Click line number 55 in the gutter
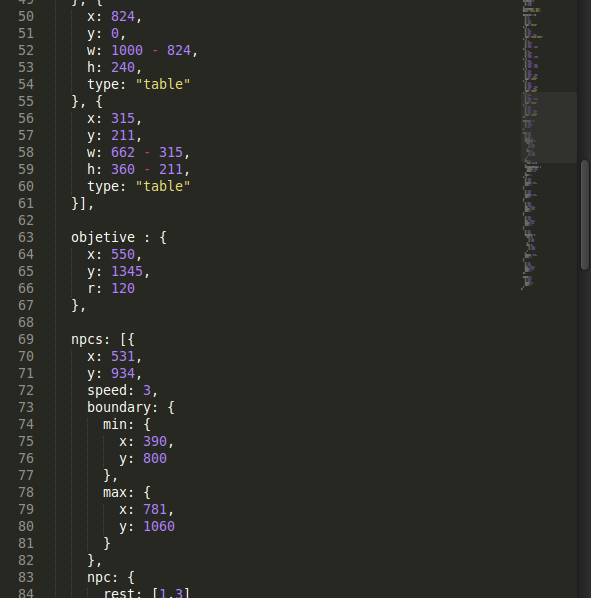The width and height of the screenshot is (591, 598). pos(26,101)
